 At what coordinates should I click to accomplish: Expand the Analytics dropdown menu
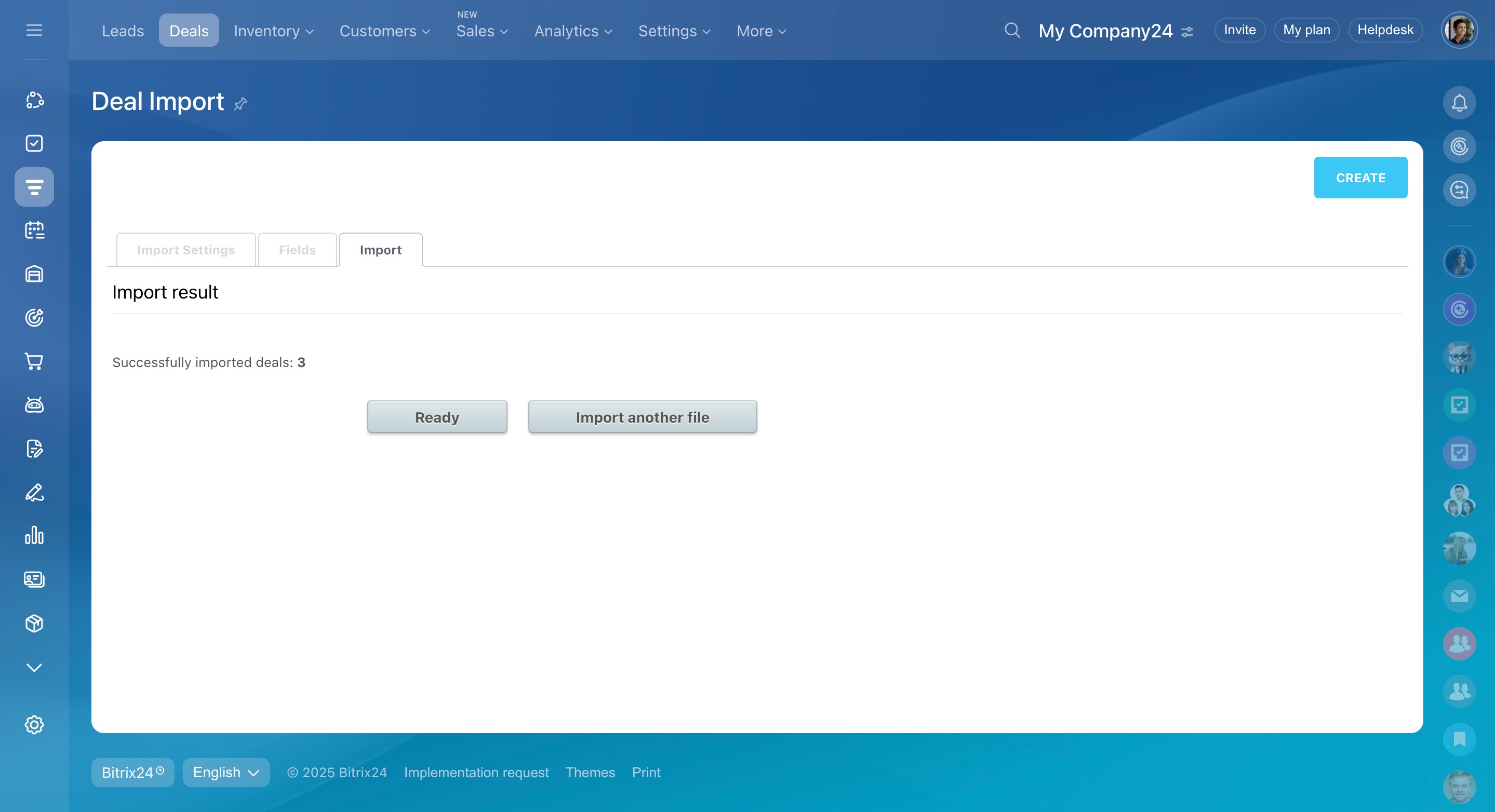[573, 31]
